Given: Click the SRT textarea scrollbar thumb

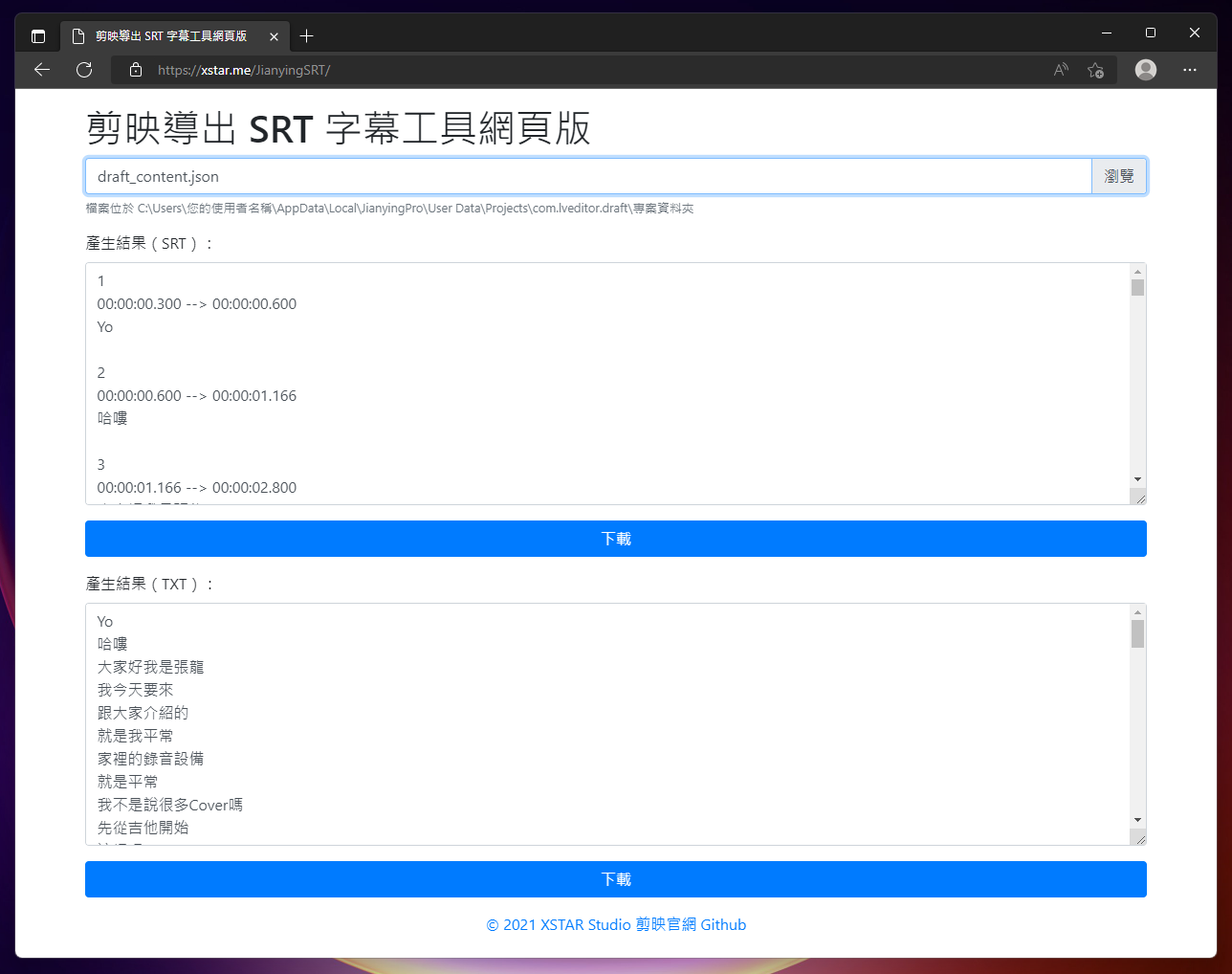Looking at the screenshot, I should coord(1137,287).
